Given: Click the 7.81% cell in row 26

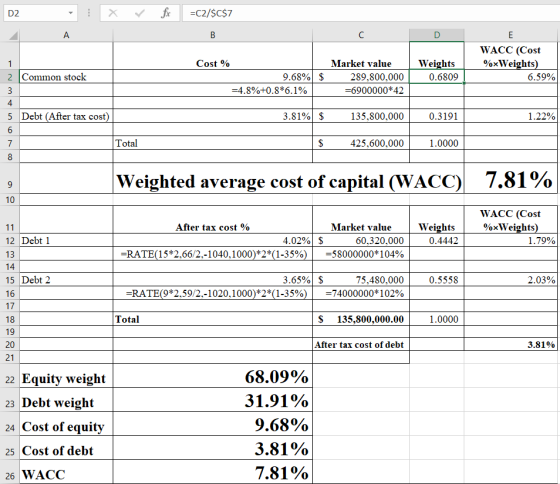Looking at the screenshot, I should (x=212, y=472).
